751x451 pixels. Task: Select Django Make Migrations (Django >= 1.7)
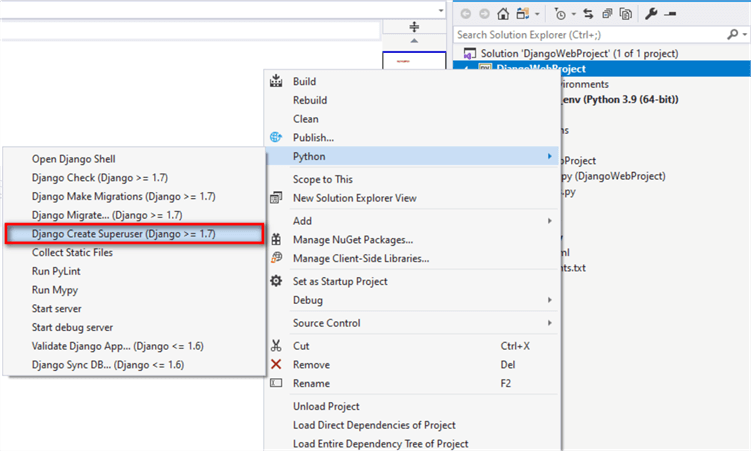pyautogui.click(x=124, y=196)
